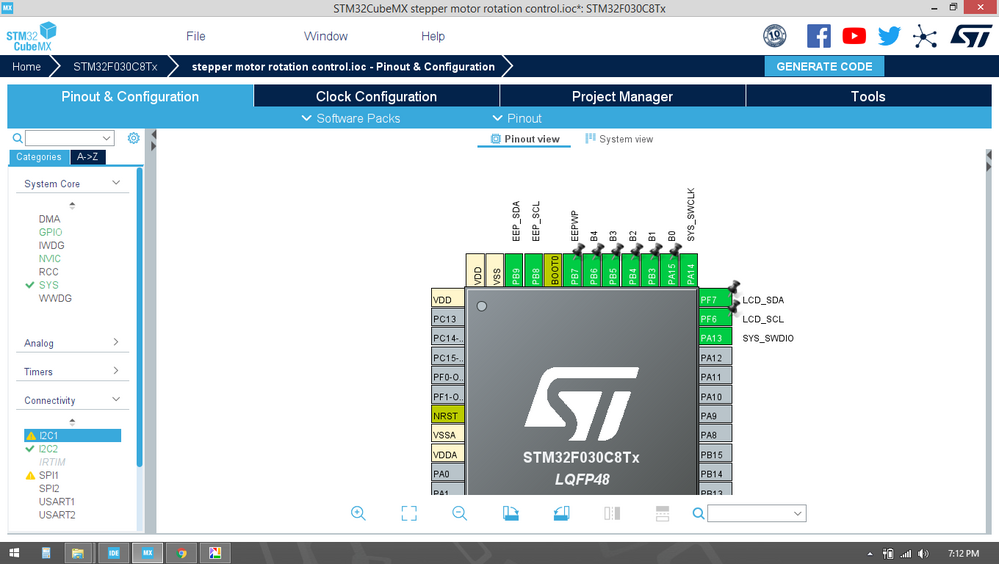This screenshot has width=999, height=564.
Task: Select SPI1 peripheral
Action: point(48,475)
